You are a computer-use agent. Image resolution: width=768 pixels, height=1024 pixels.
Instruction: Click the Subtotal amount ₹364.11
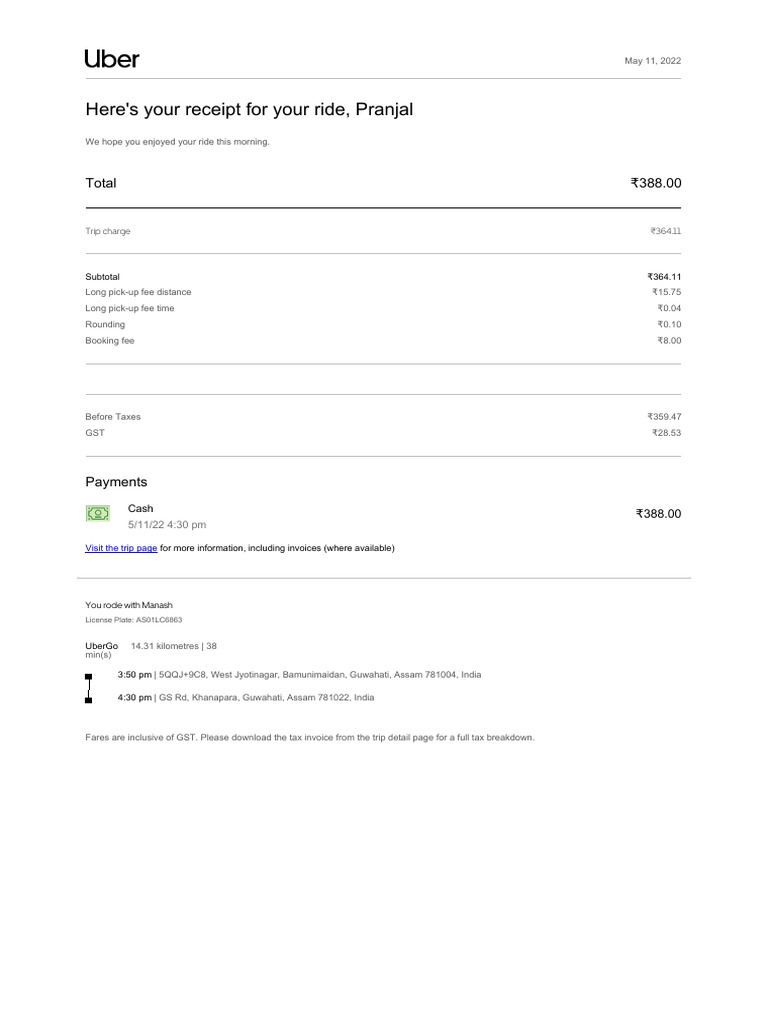pos(664,276)
